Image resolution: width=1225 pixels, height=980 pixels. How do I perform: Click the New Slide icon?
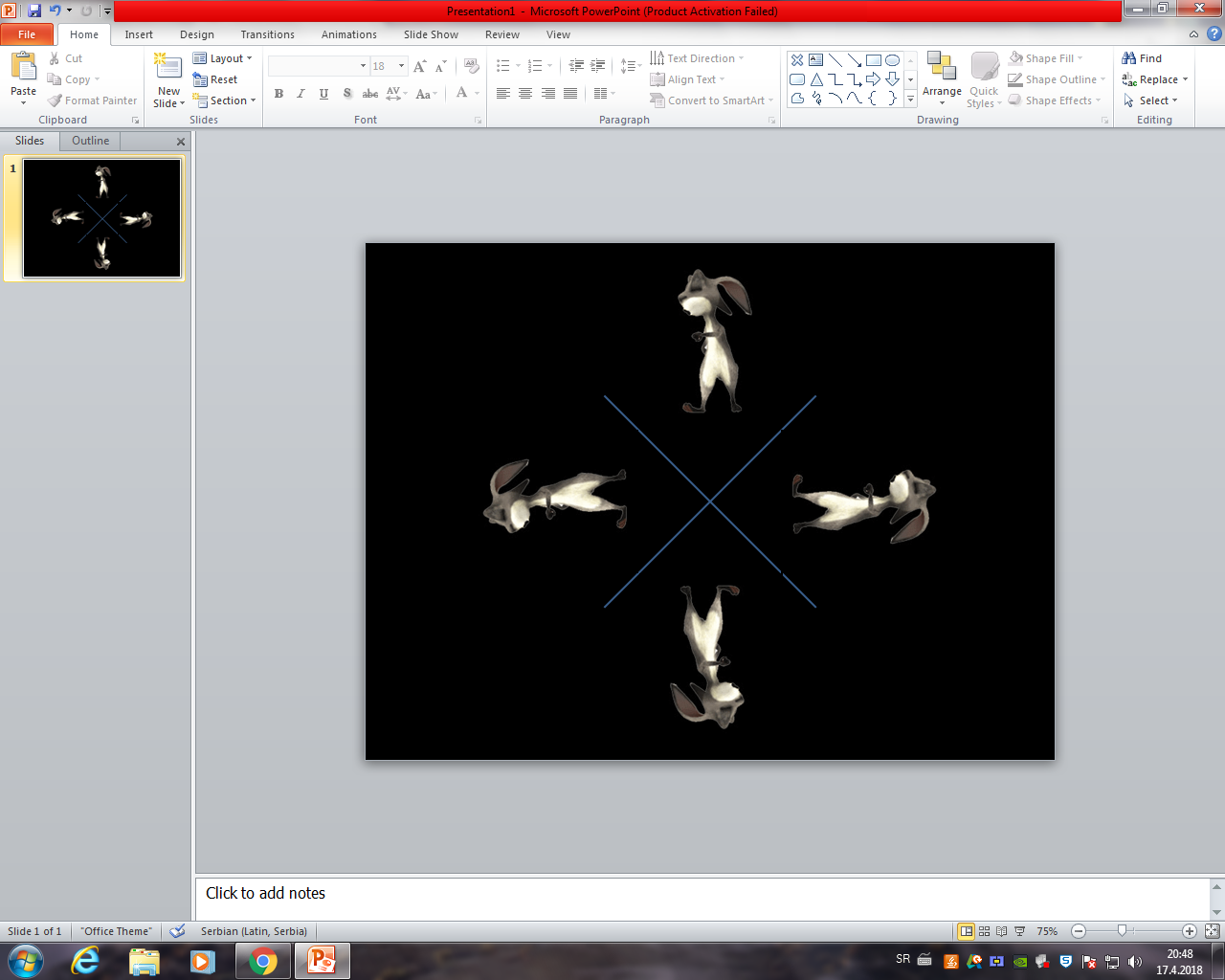pos(168,67)
